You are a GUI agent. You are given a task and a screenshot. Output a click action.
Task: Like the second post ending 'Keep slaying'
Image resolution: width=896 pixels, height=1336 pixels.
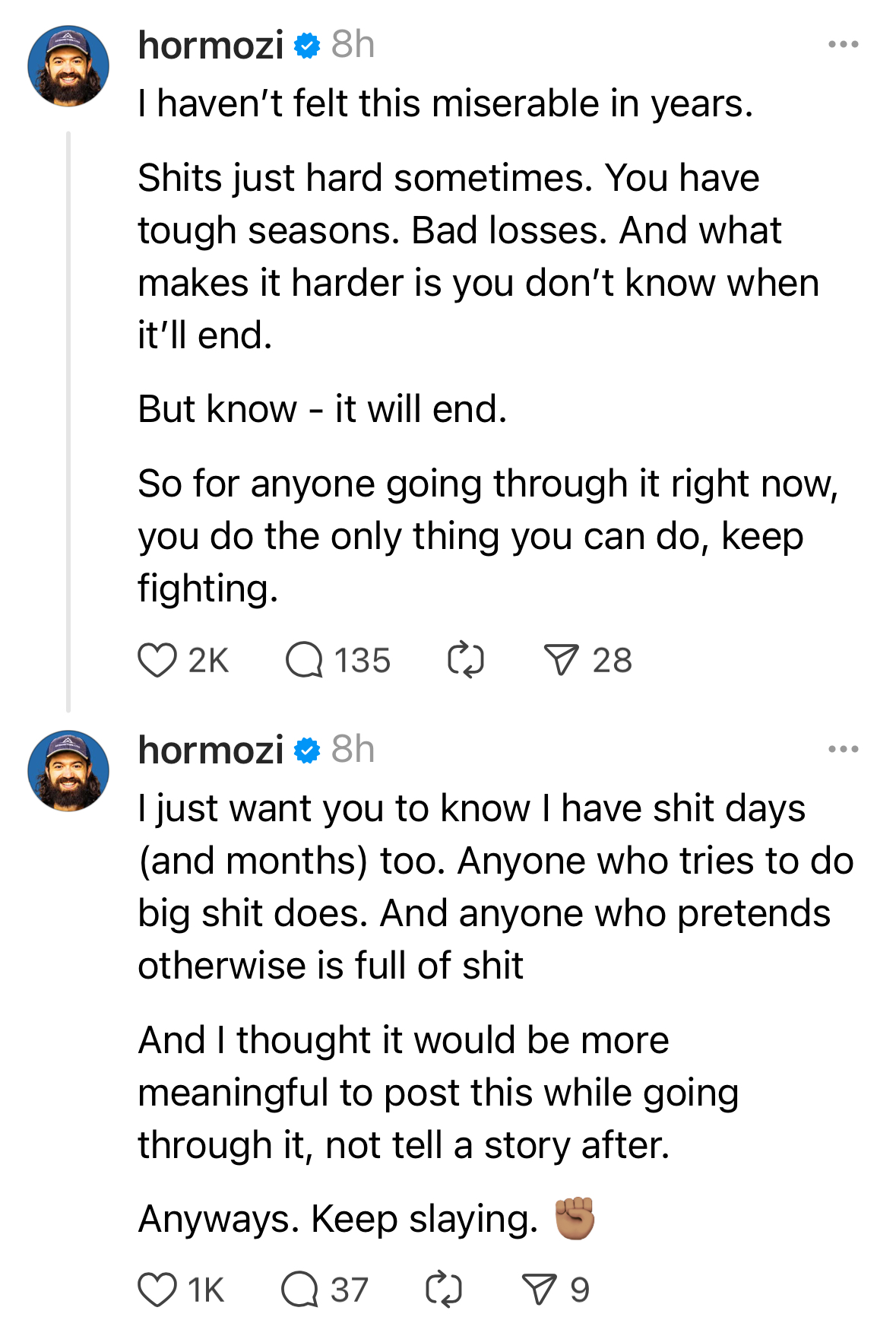point(157,1290)
